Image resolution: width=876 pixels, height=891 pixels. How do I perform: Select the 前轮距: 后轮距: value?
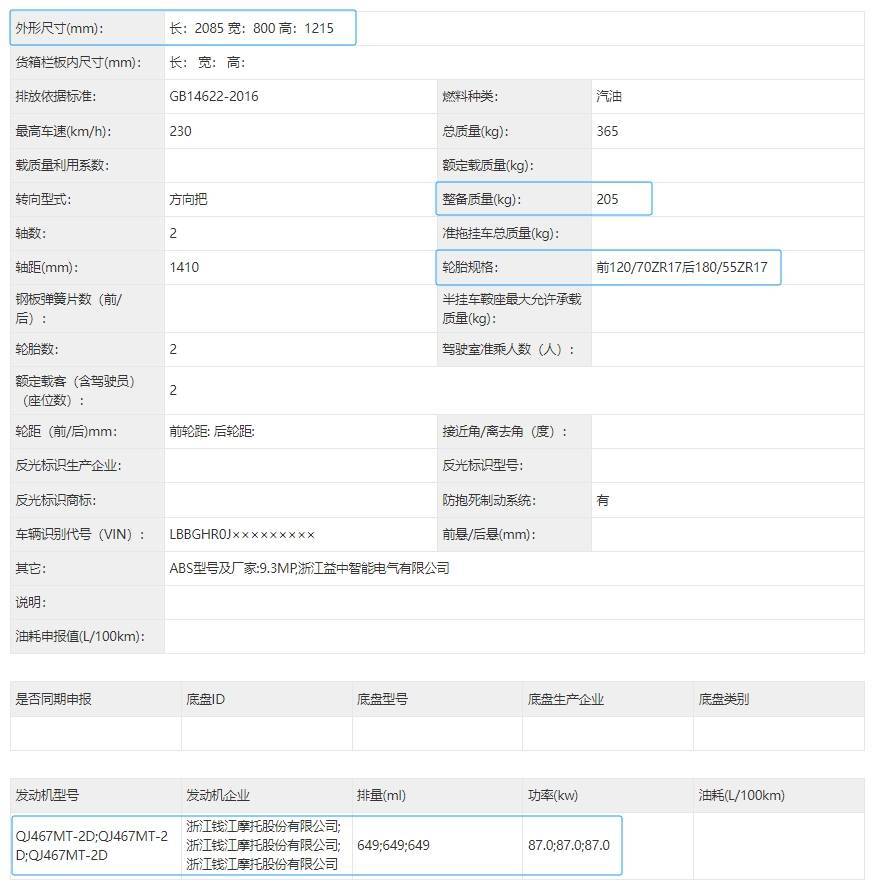click(212, 432)
